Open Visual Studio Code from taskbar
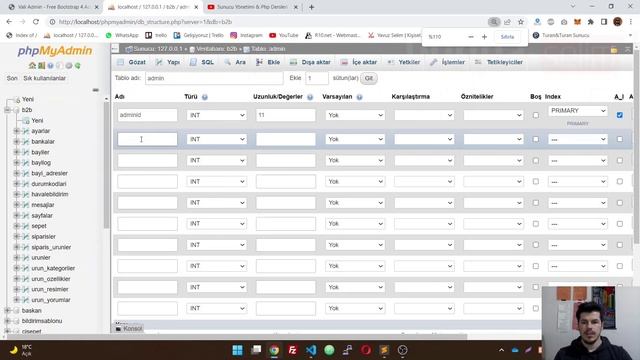 pyautogui.click(x=311, y=350)
